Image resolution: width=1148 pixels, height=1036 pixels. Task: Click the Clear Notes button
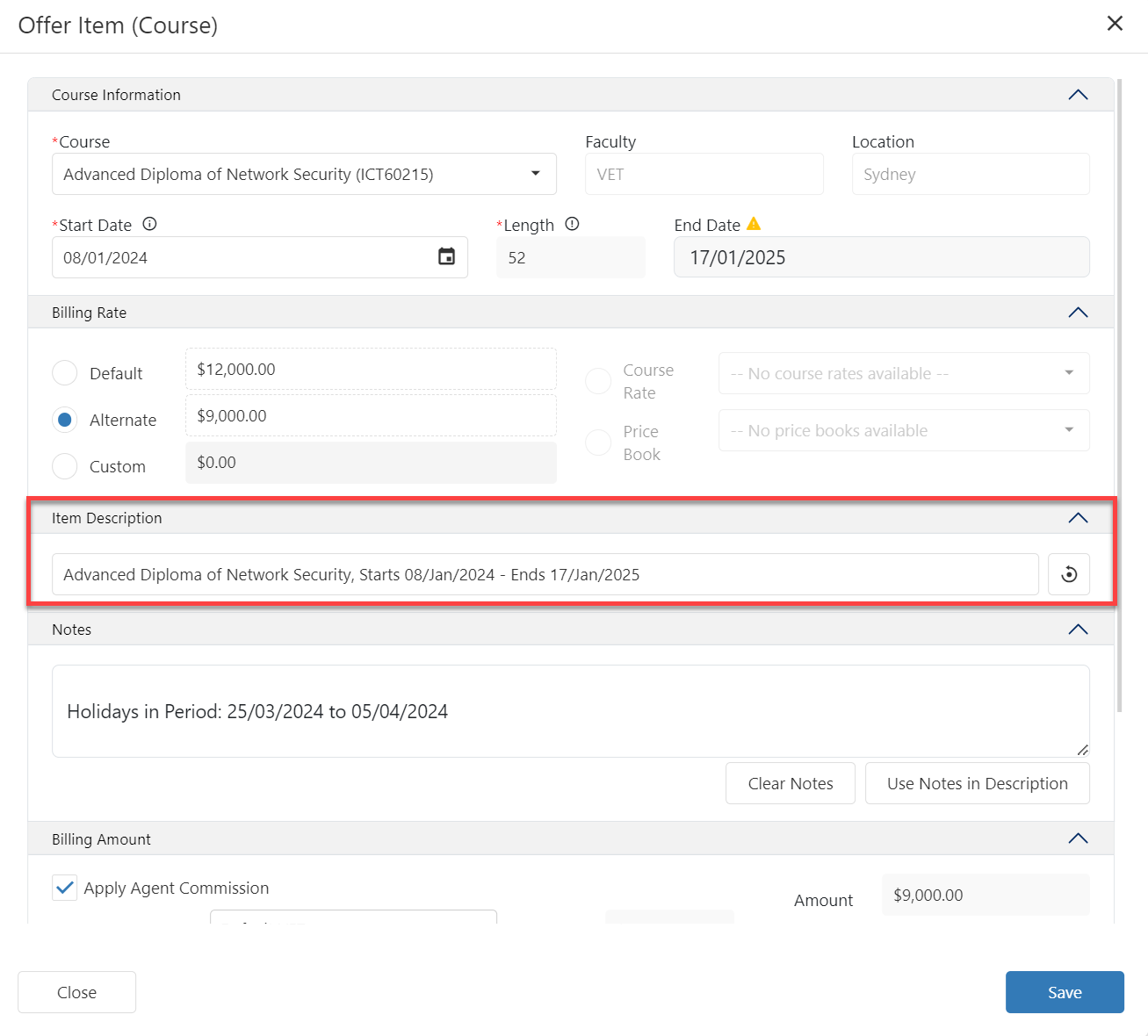[790, 783]
